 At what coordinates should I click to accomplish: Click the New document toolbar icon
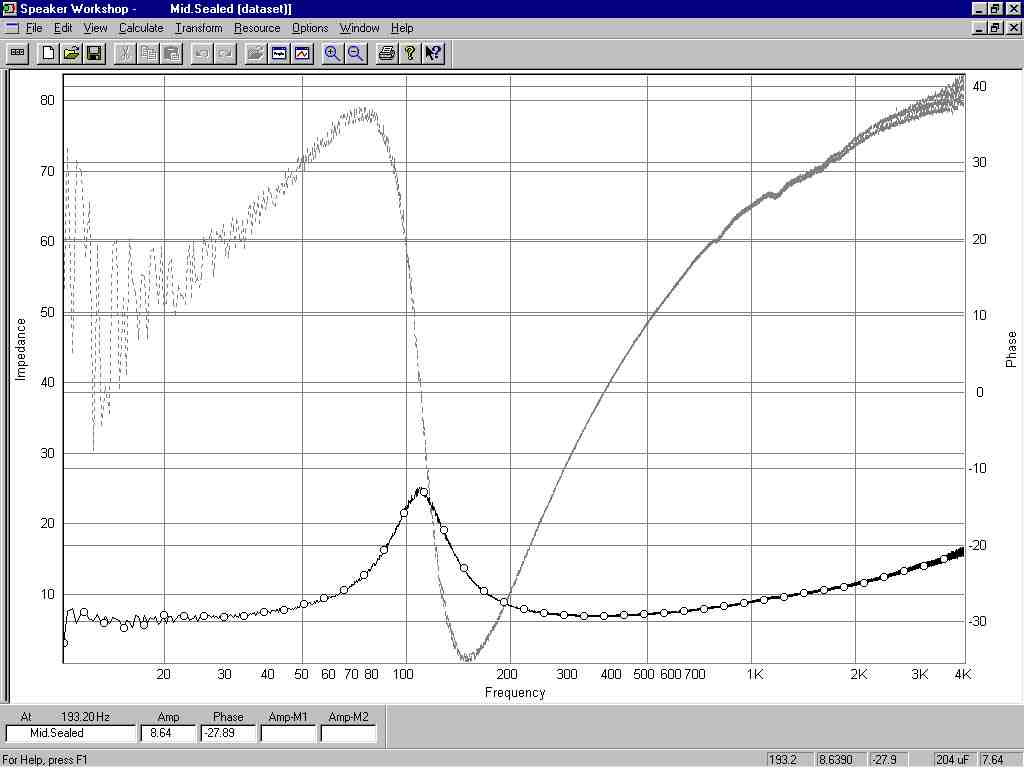(x=48, y=53)
